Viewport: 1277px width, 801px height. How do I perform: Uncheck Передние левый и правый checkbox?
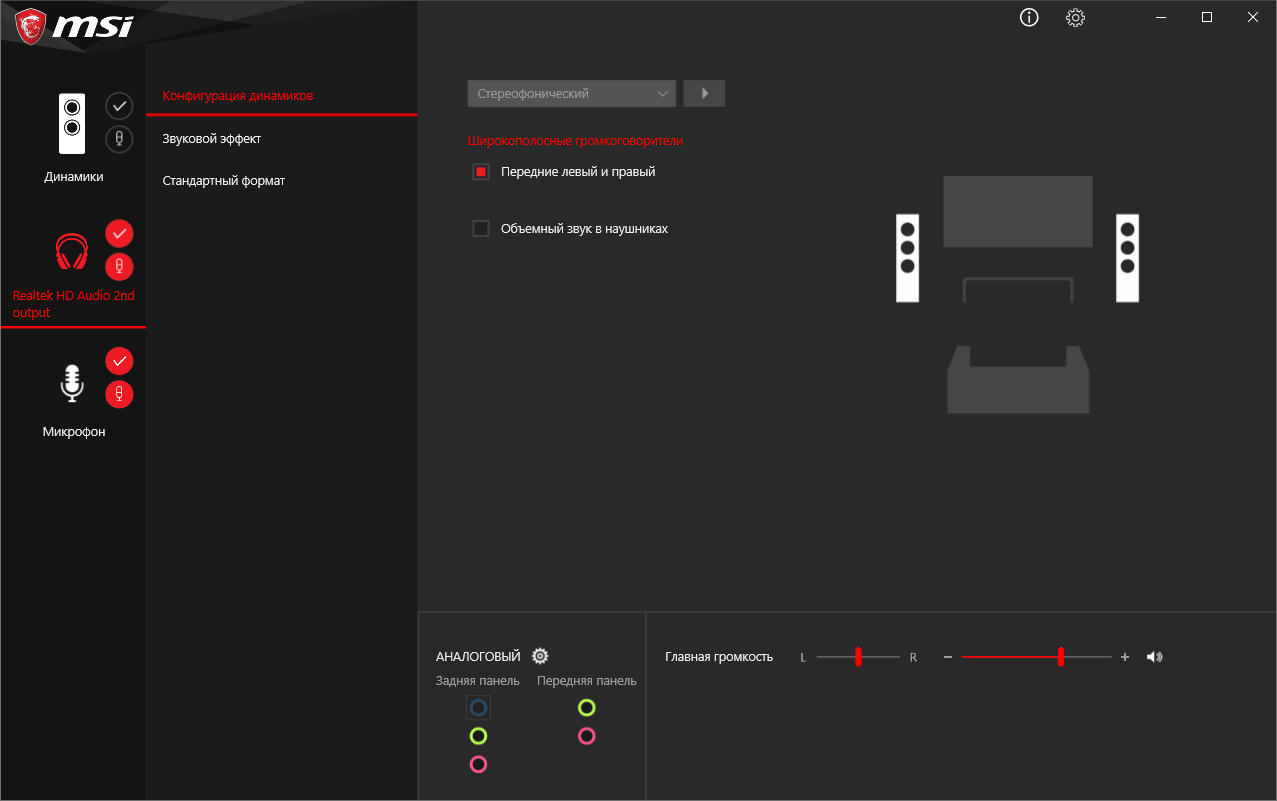point(481,172)
